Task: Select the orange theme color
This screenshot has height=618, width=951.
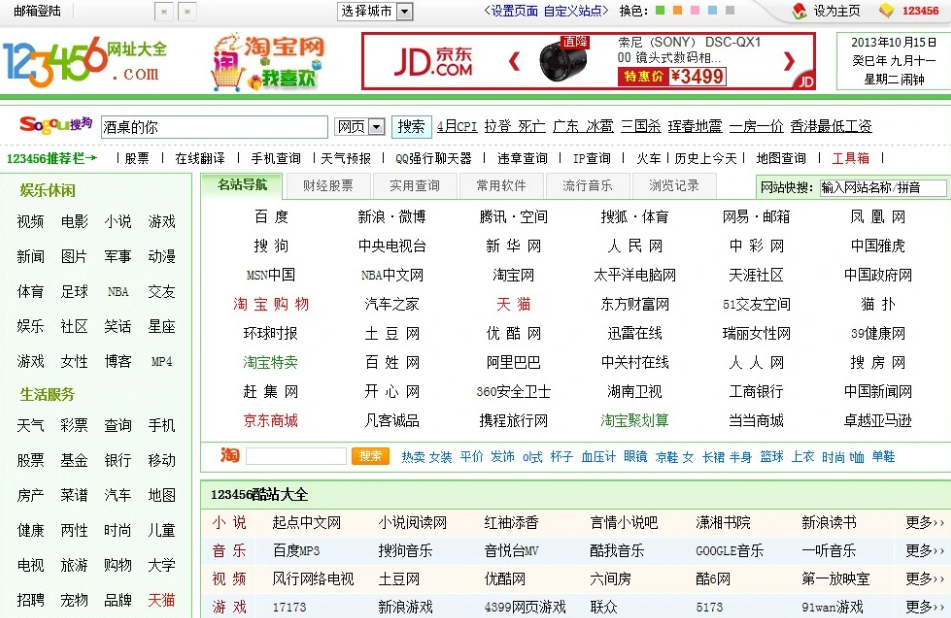Action: pos(678,10)
